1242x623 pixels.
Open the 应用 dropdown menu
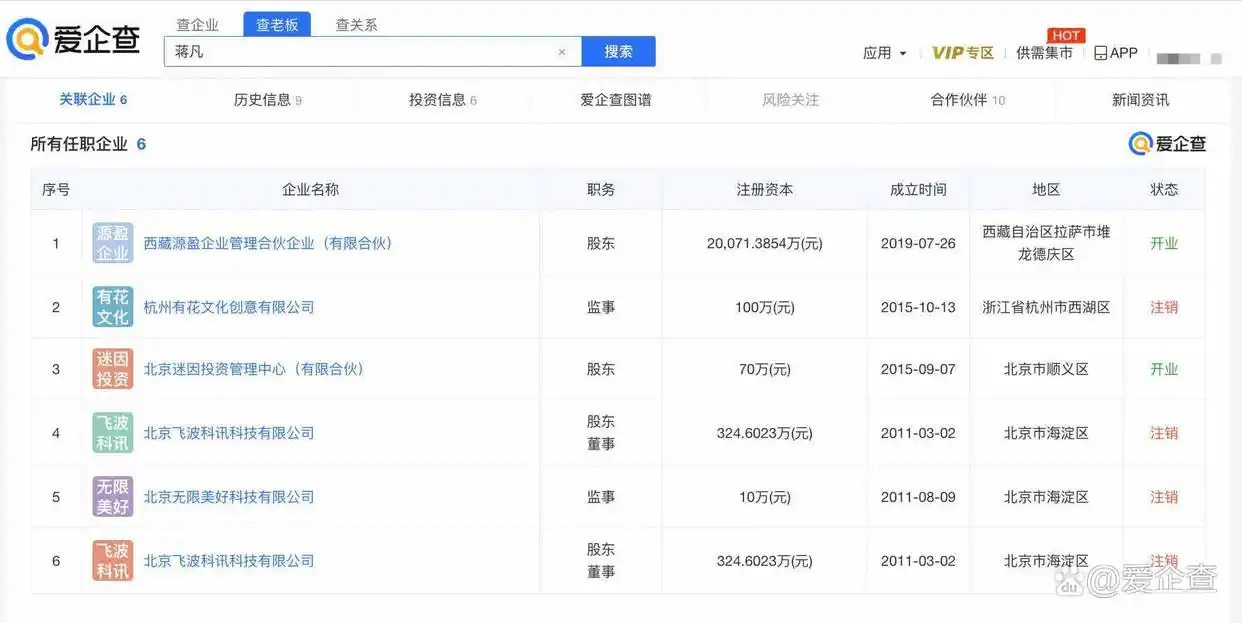(884, 53)
